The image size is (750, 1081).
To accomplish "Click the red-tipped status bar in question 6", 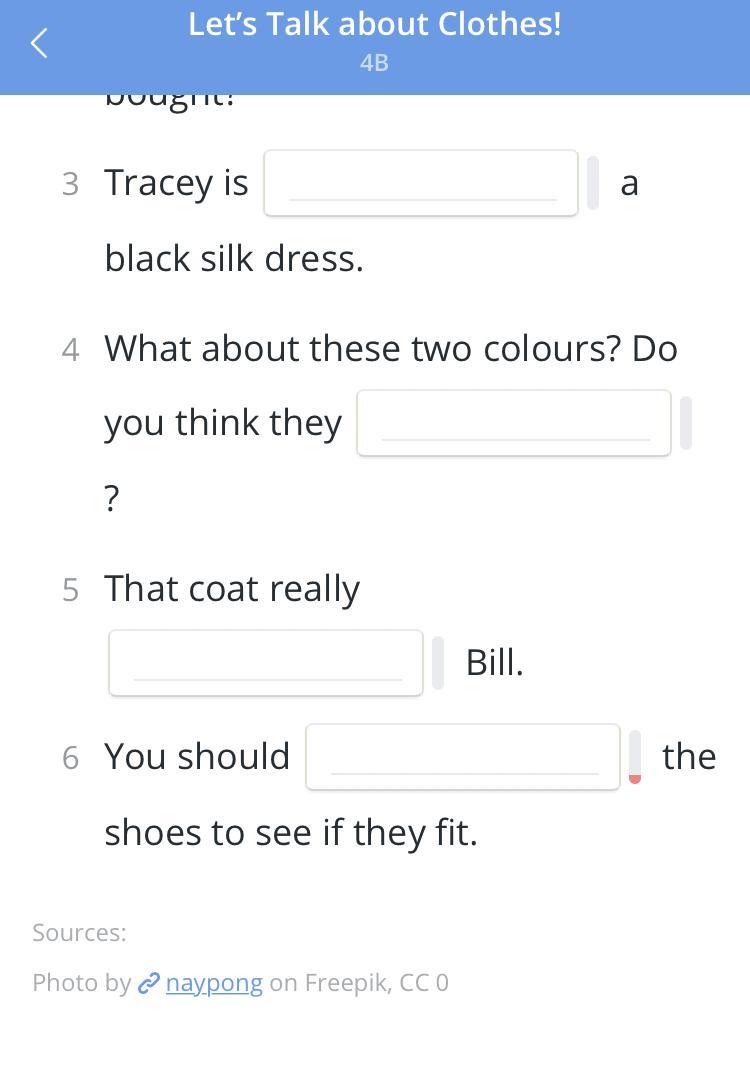I will 635,757.
